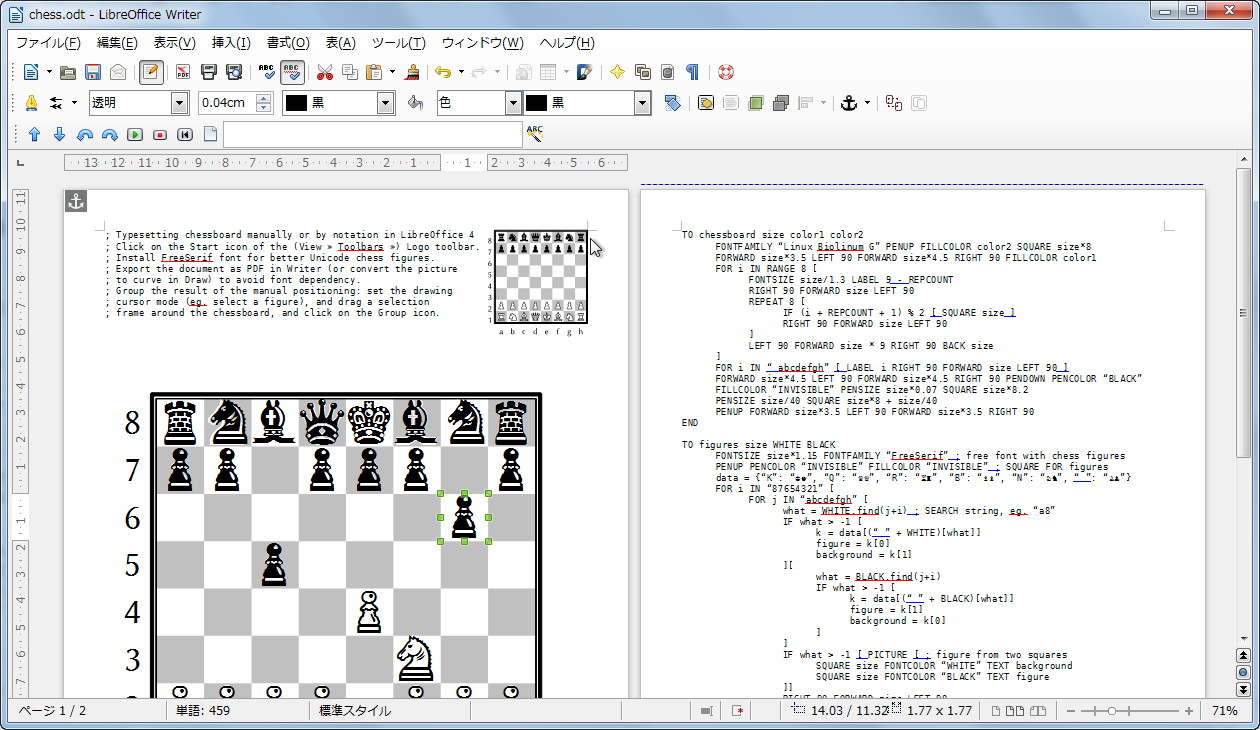Click the Logo turtle Forward arrow
Image resolution: width=1260 pixels, height=730 pixels.
tap(34, 134)
